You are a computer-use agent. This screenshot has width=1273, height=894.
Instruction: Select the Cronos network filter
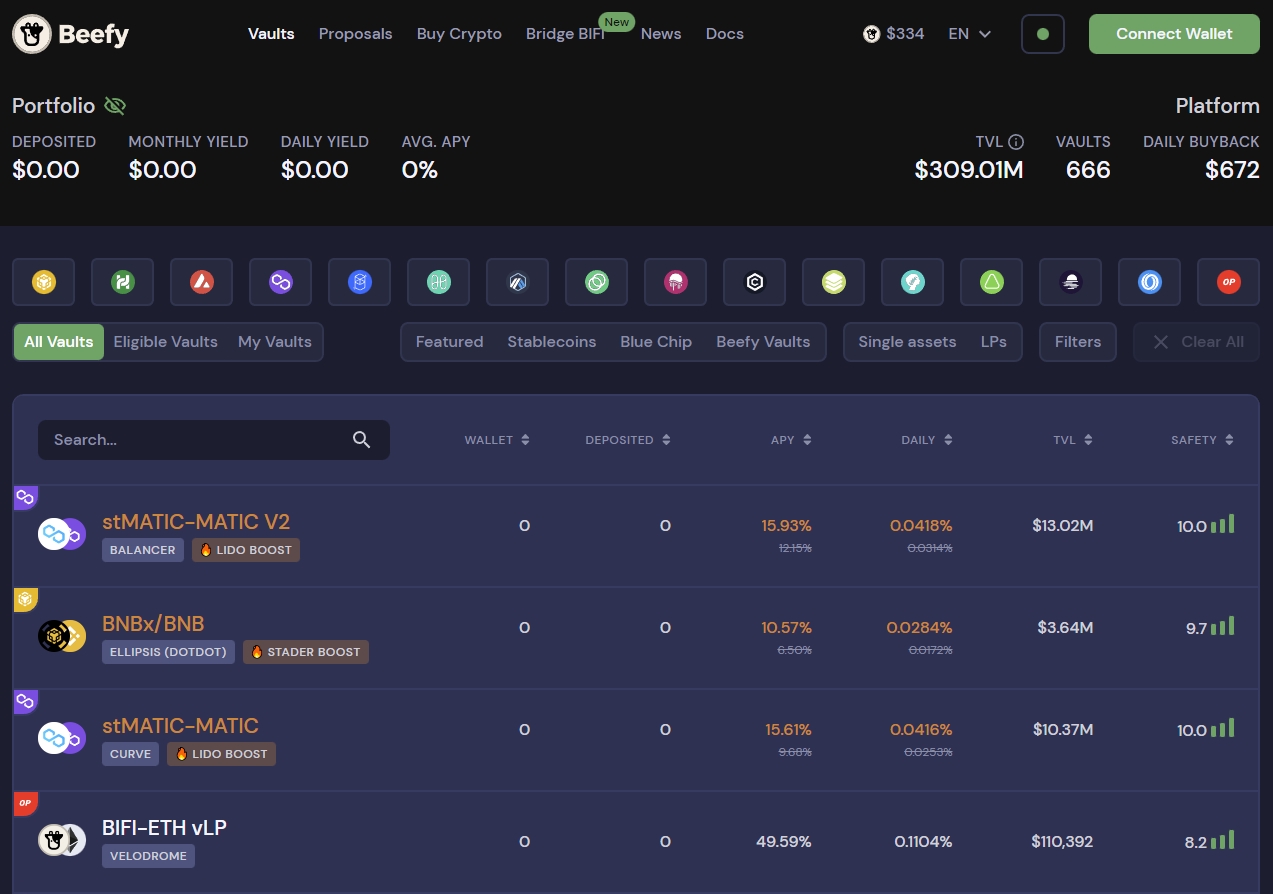[x=754, y=282]
